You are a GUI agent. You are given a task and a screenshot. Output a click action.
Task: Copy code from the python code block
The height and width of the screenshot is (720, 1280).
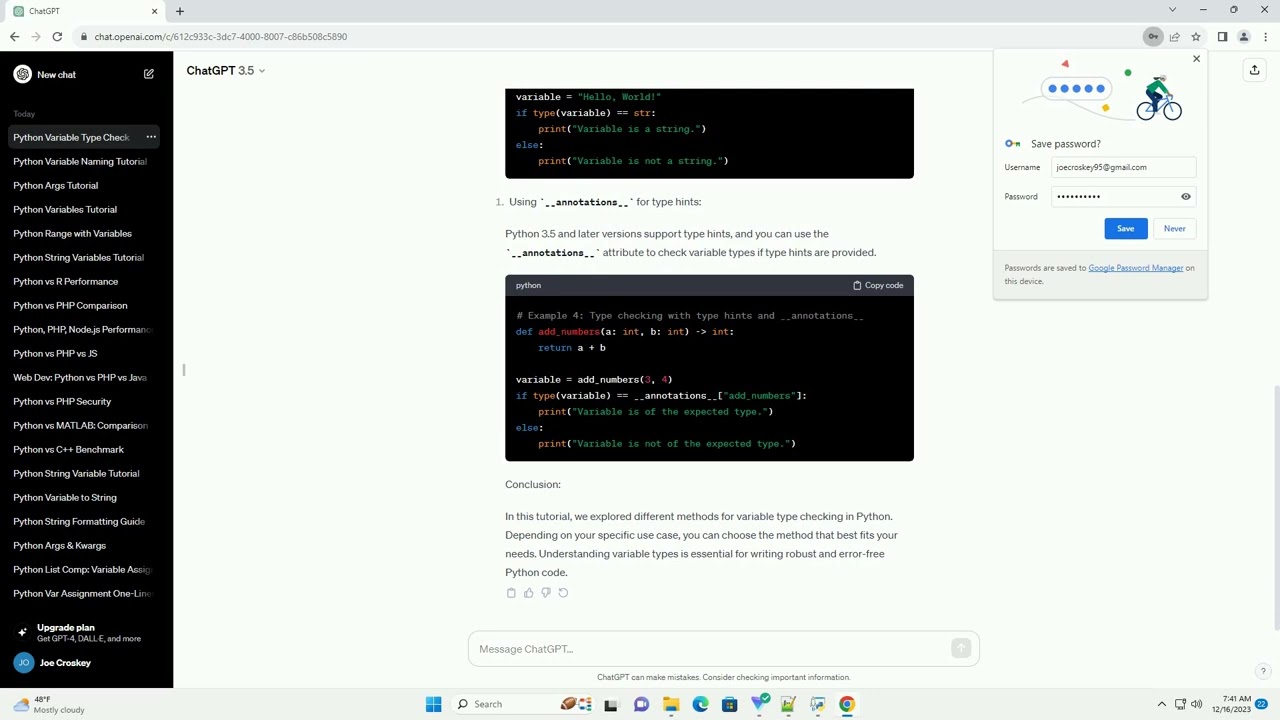click(878, 286)
